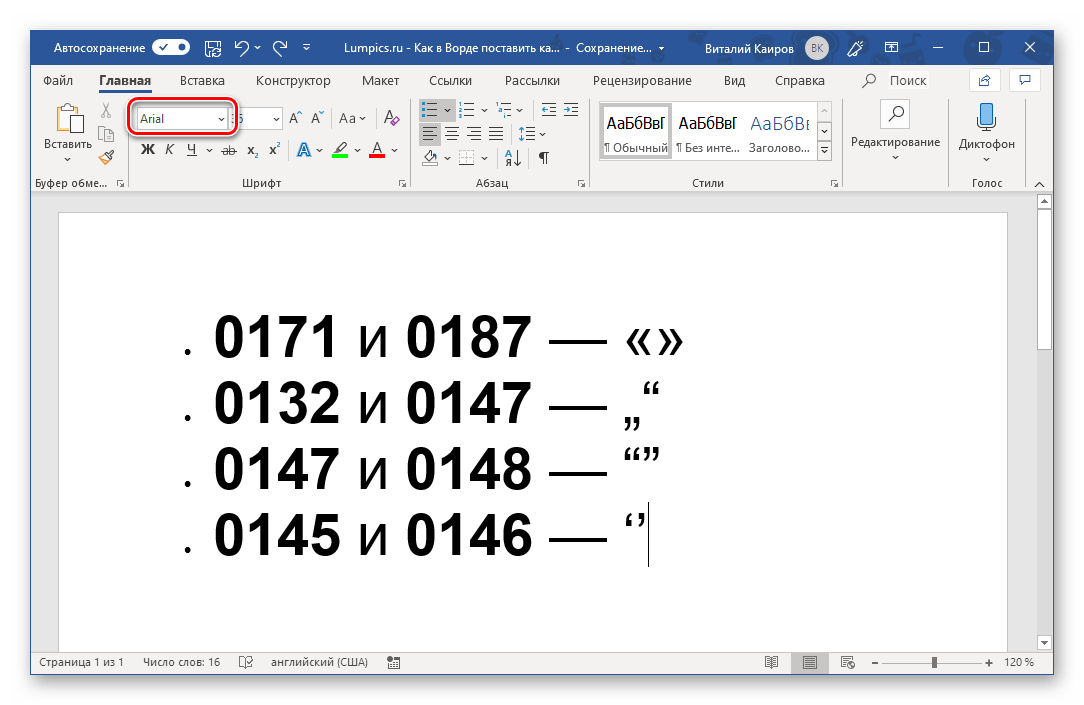The image size is (1084, 705).
Task: Decrease paragraph indent
Action: click(549, 110)
